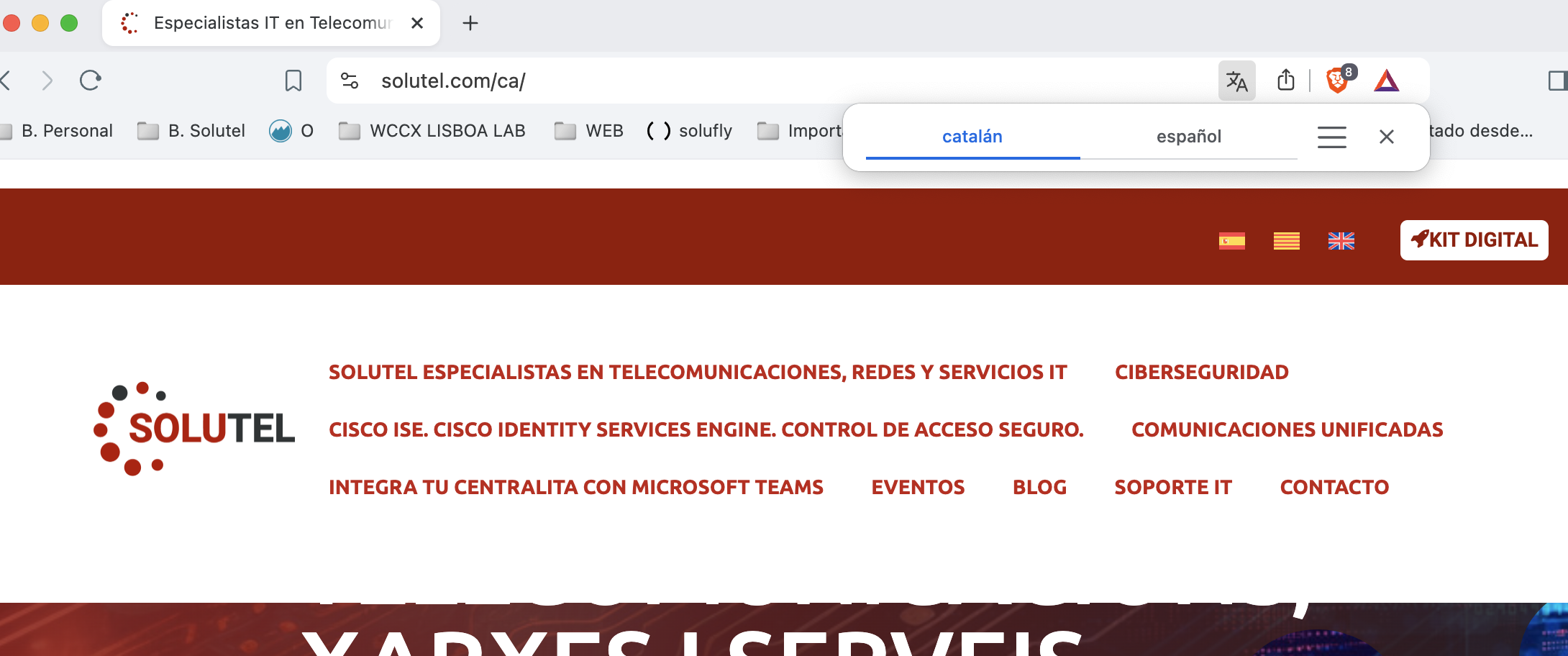Open the CONTACTO page
Screen dimensions: 1568x656
click(1335, 487)
